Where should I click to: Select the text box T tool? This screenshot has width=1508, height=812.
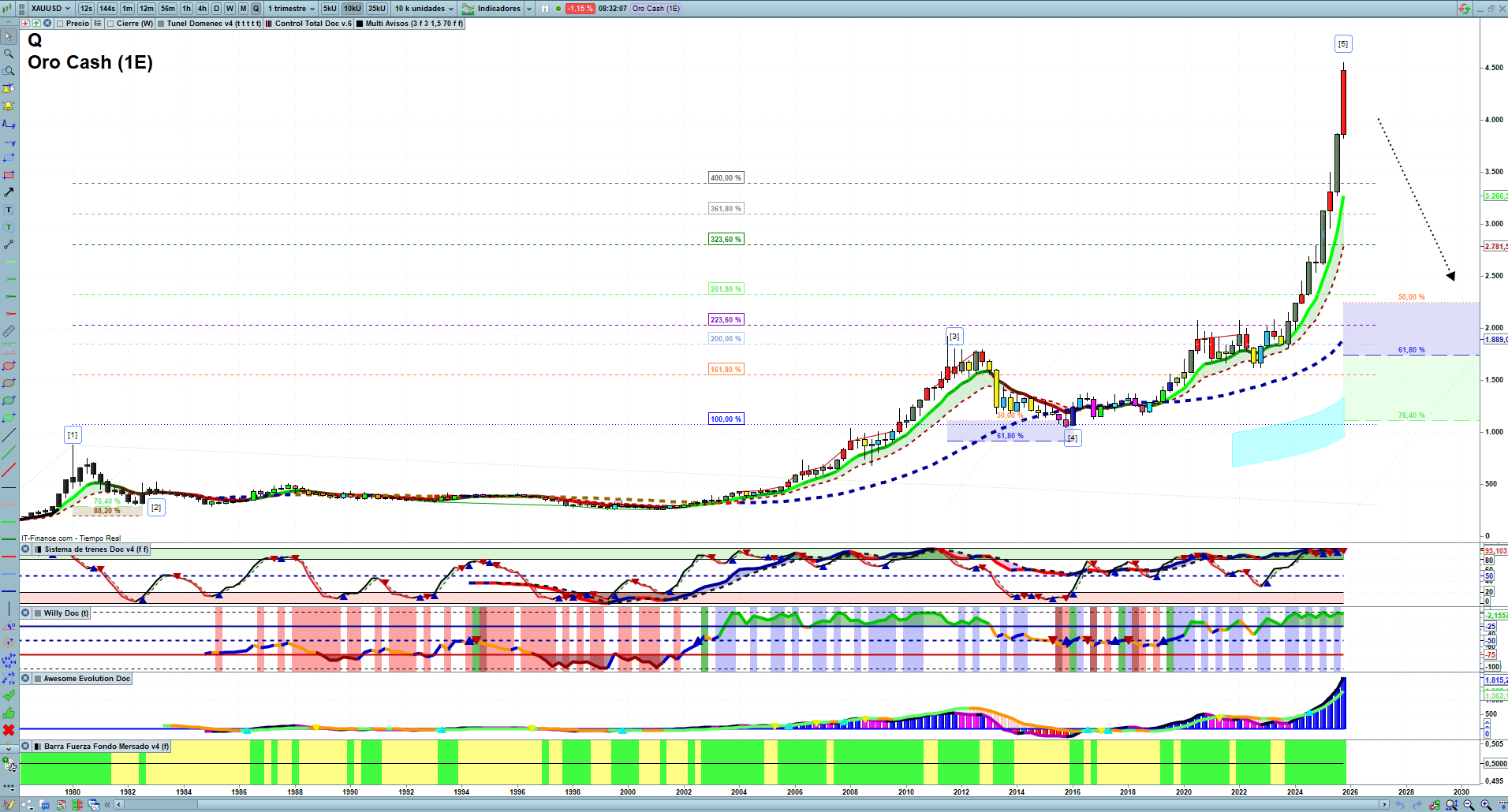9,210
